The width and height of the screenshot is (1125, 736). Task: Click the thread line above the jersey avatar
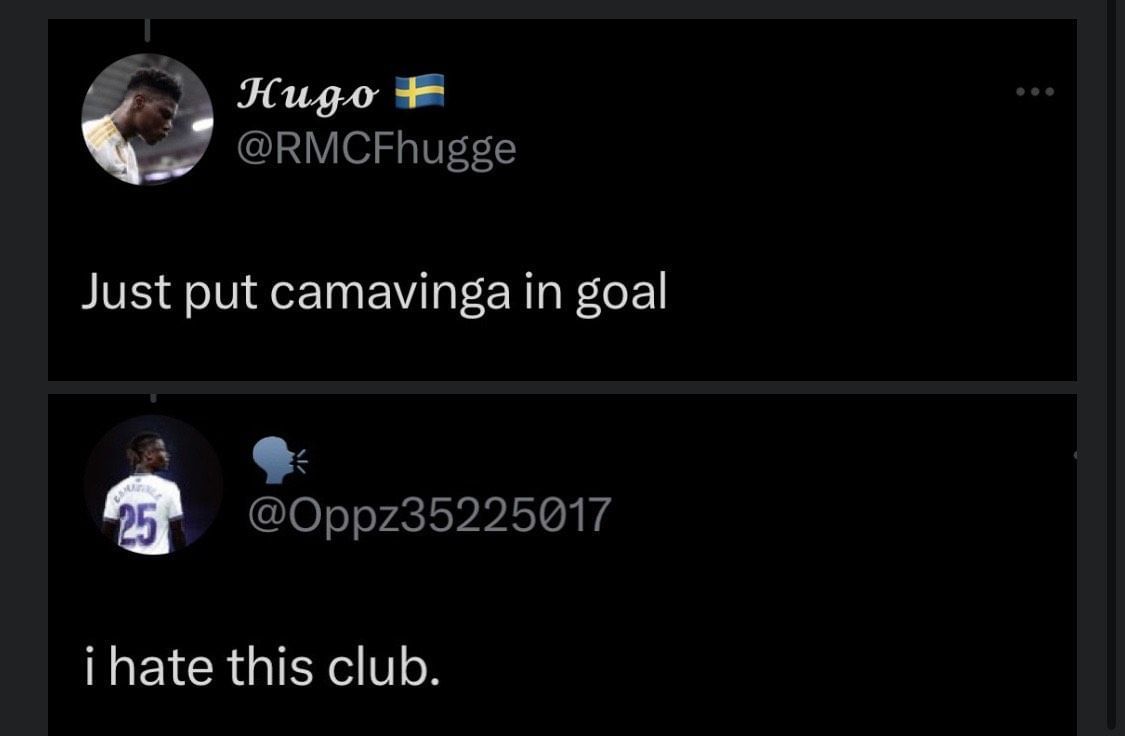click(152, 399)
